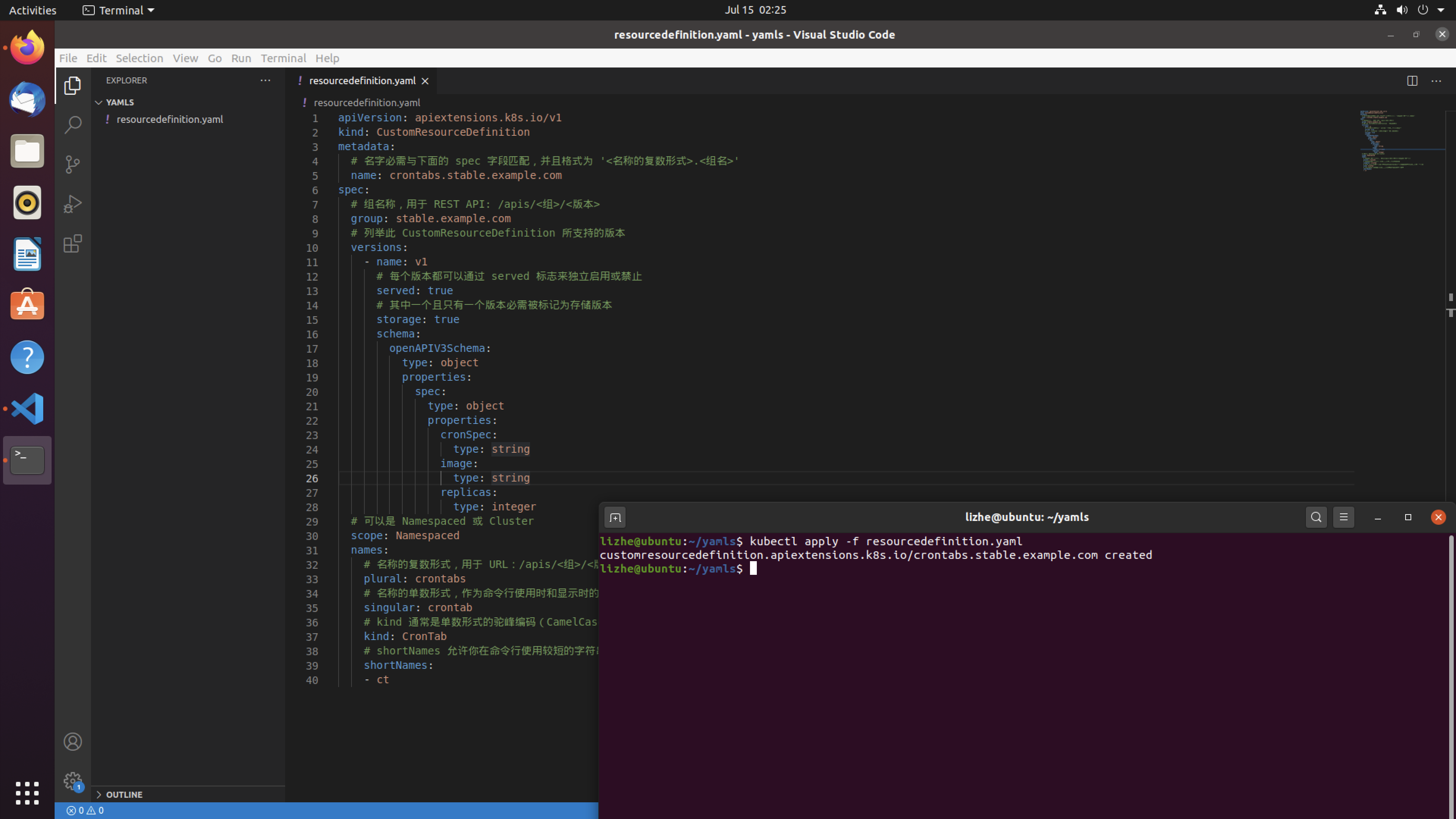Open the Go menu
The height and width of the screenshot is (819, 1456).
point(214,58)
